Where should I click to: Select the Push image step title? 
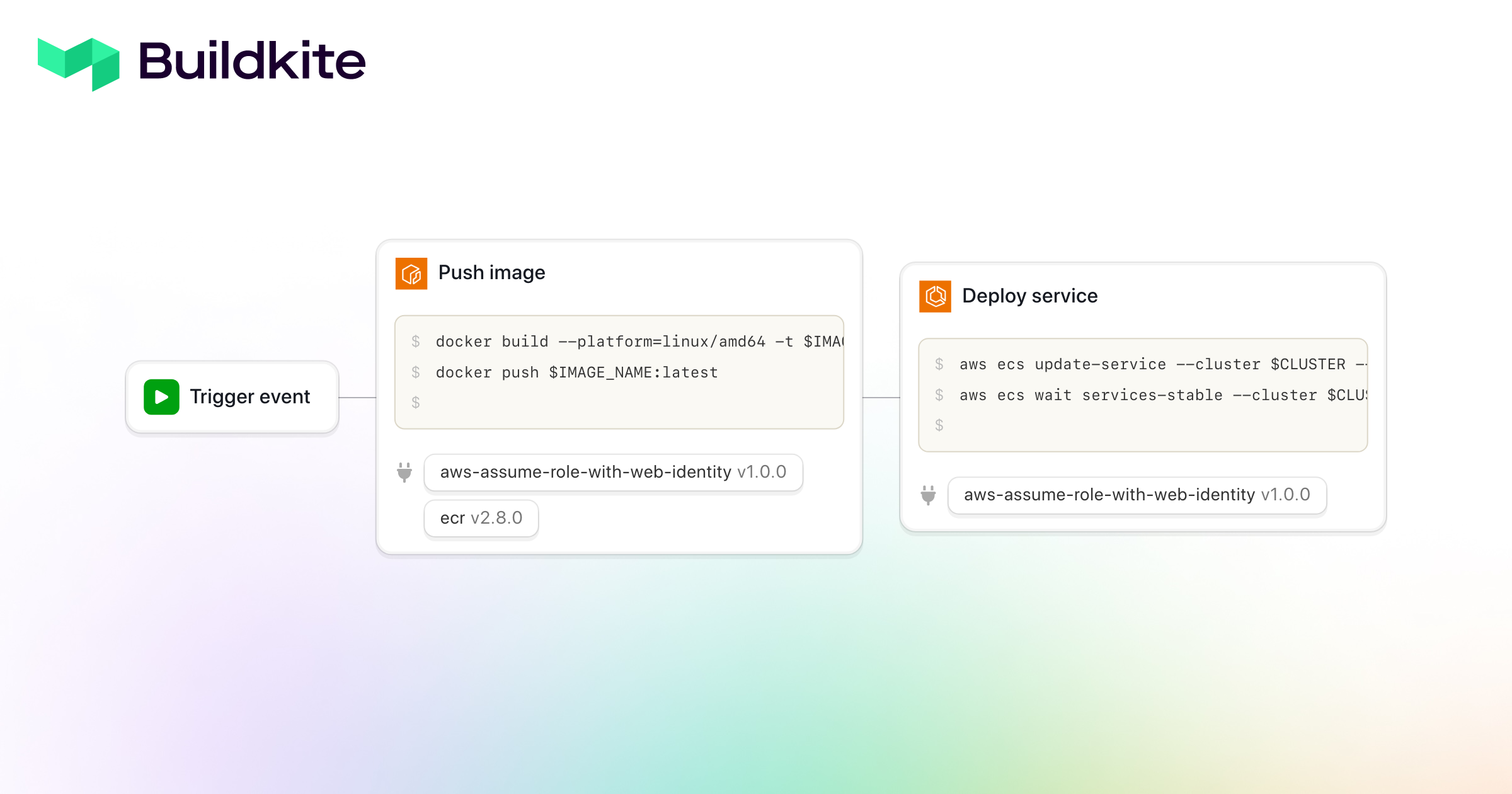[x=492, y=273]
